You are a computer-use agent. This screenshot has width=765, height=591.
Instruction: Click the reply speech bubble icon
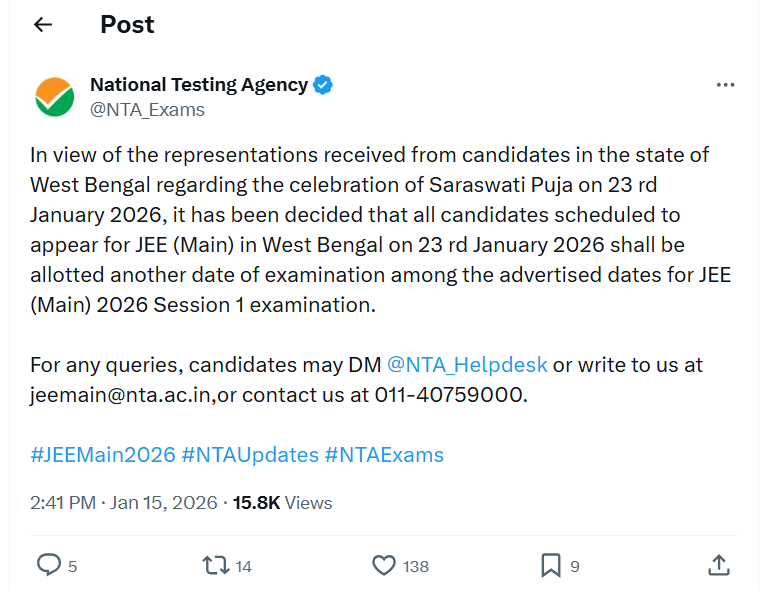click(x=49, y=565)
